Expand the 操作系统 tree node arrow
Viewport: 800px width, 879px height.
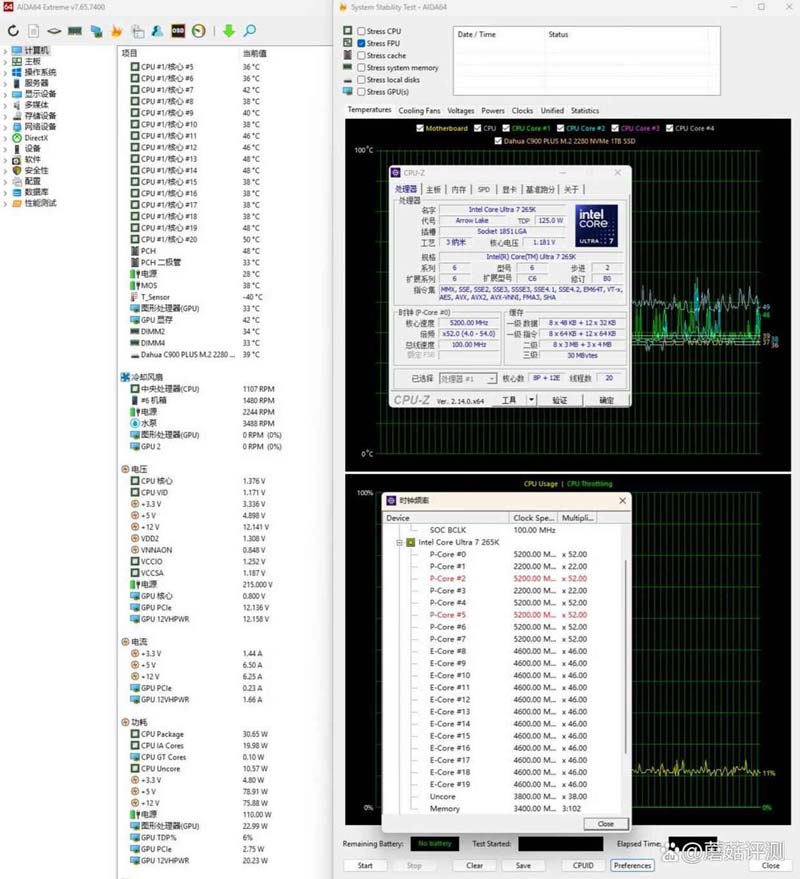(5, 72)
